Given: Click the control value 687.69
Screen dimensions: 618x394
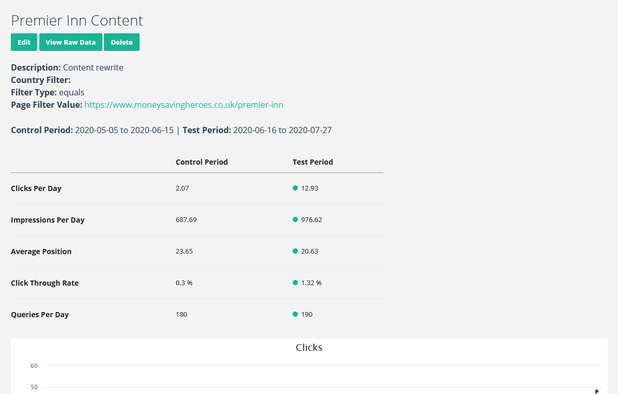Looking at the screenshot, I should (186, 220).
